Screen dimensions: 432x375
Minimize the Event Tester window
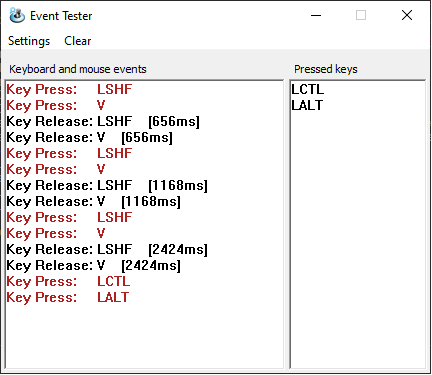point(316,15)
